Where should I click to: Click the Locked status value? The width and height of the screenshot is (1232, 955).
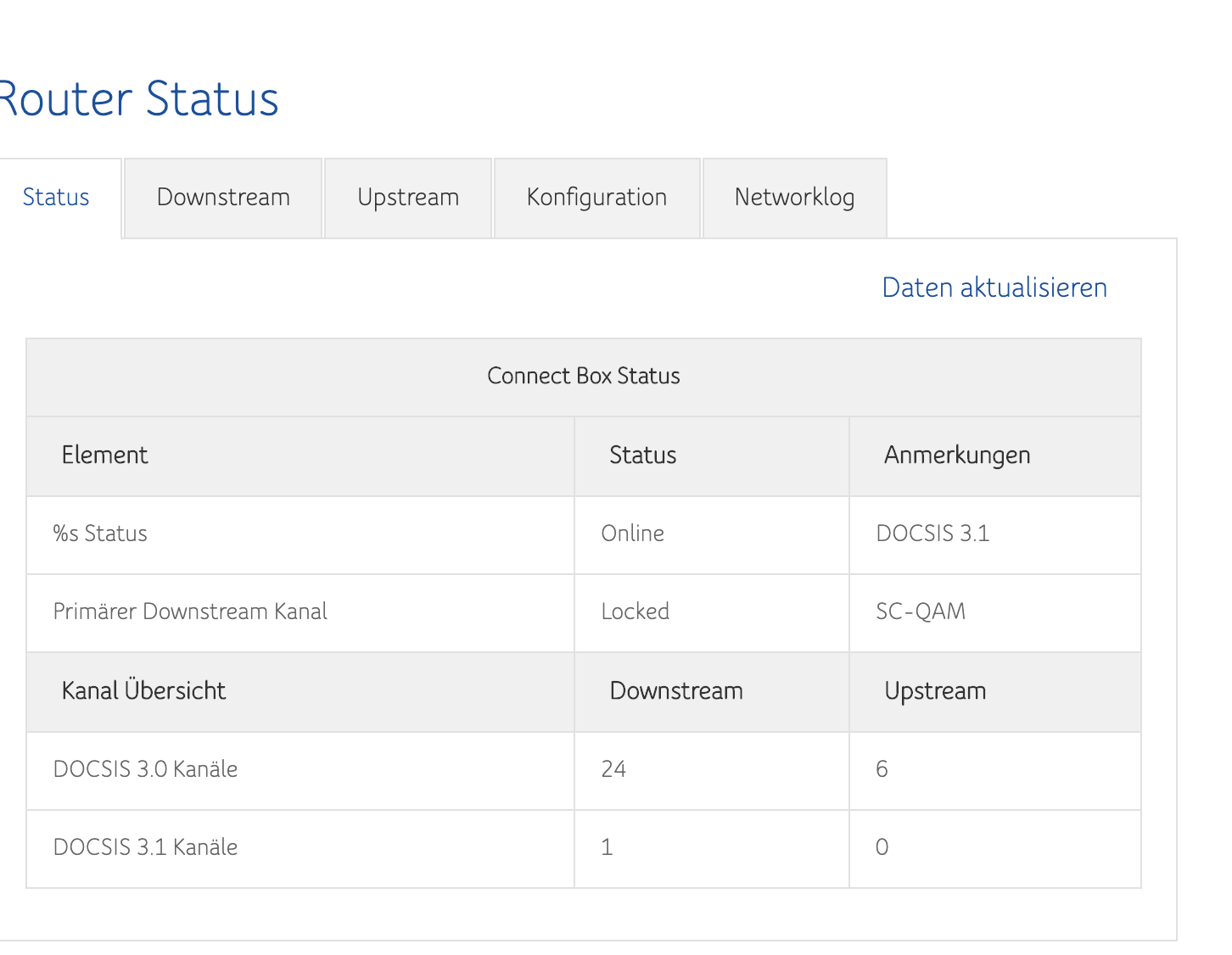(636, 612)
